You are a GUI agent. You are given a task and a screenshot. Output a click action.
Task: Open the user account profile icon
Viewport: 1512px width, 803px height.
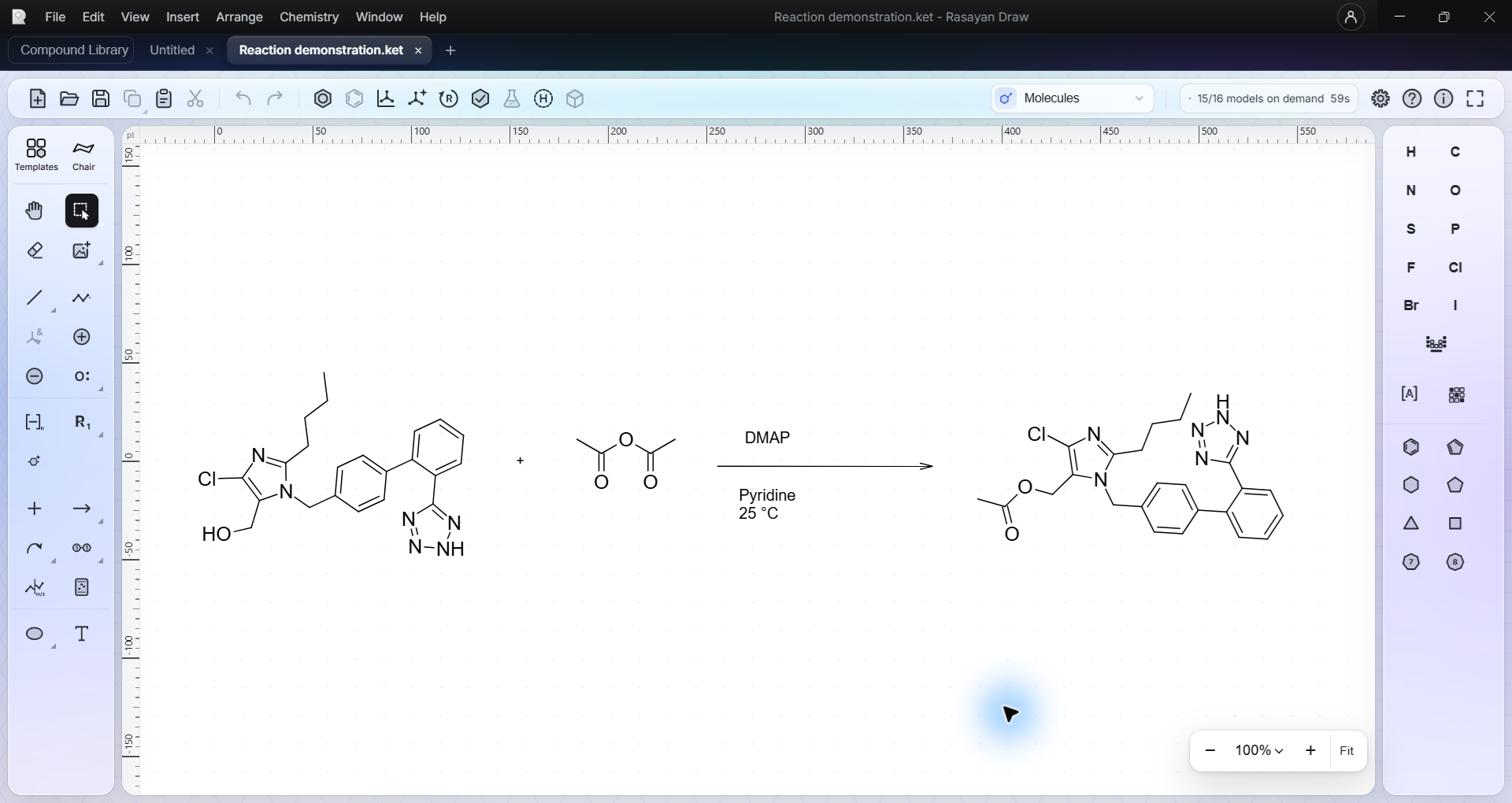pos(1351,17)
